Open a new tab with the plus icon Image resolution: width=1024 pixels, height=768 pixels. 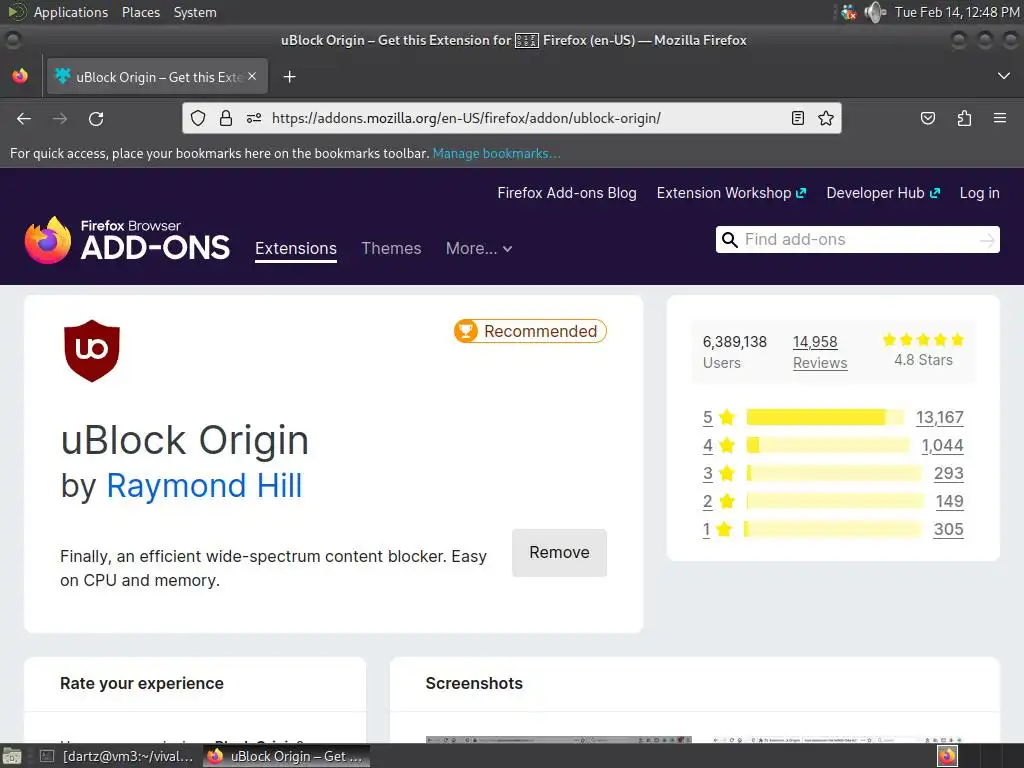coord(289,77)
